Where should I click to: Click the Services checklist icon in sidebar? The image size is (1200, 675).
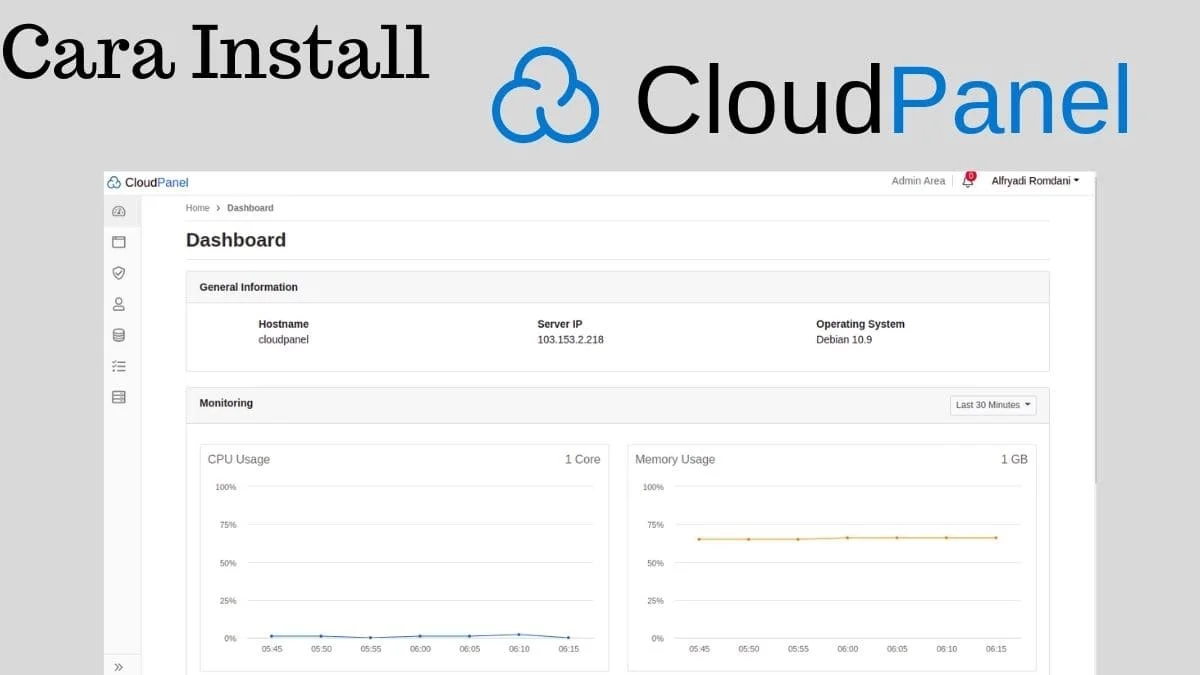[119, 366]
